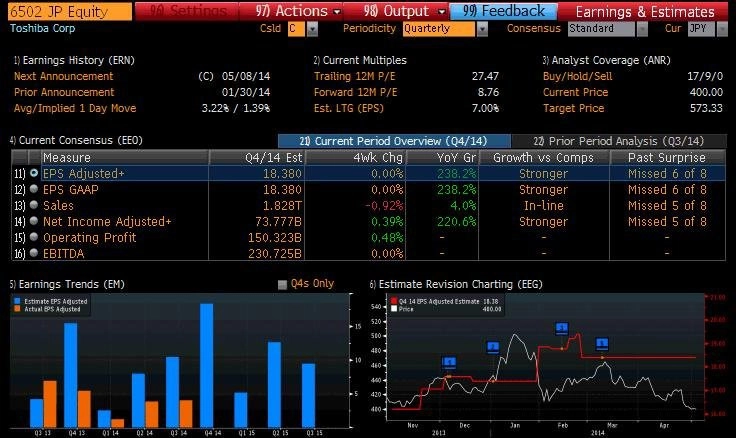Image resolution: width=736 pixels, height=438 pixels.
Task: Click the Net Income YoY growth 220.6%
Action: (457, 222)
